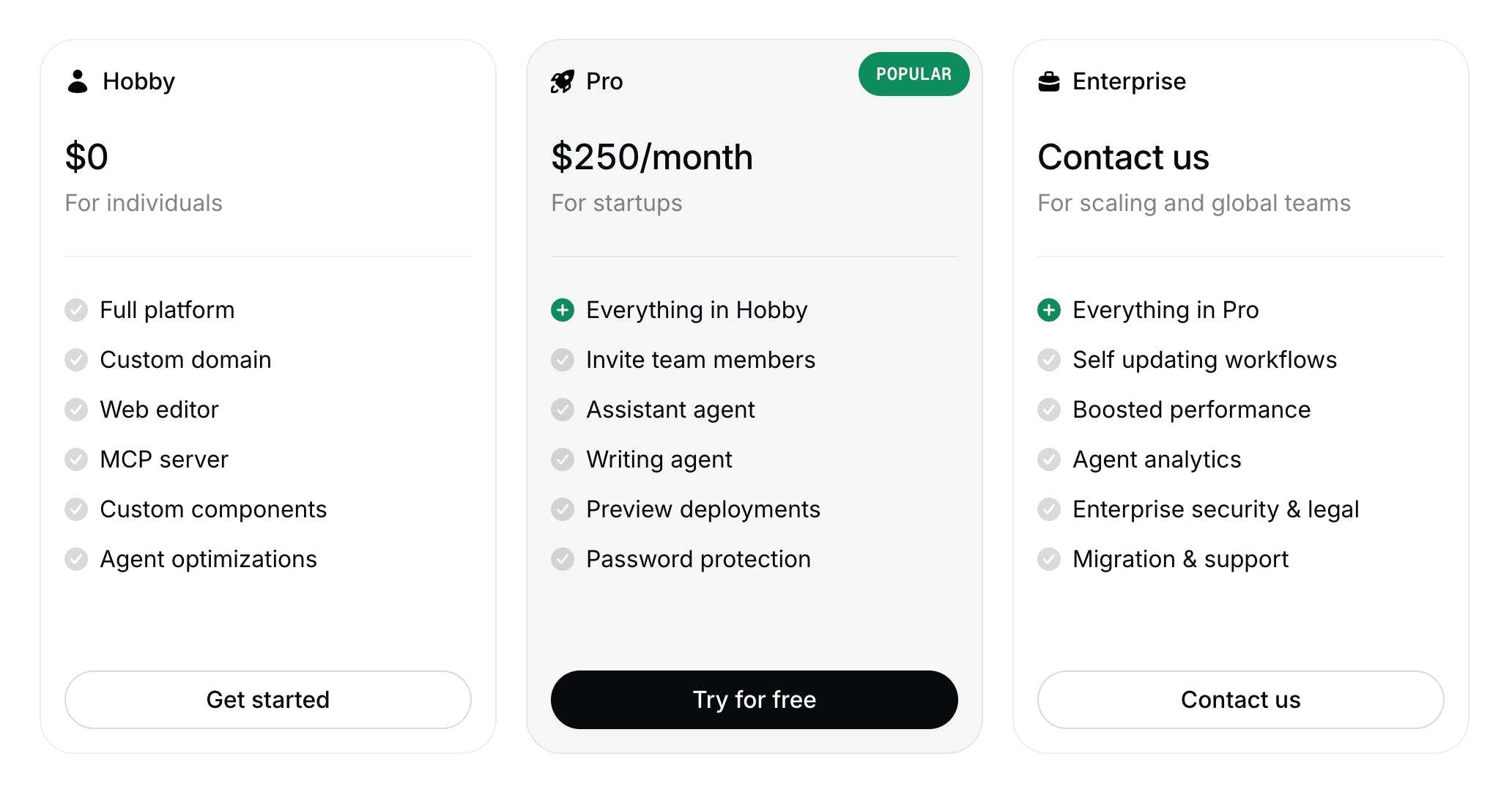Click the Enterprise briefcase icon
The width and height of the screenshot is (1512, 787).
[1049, 81]
